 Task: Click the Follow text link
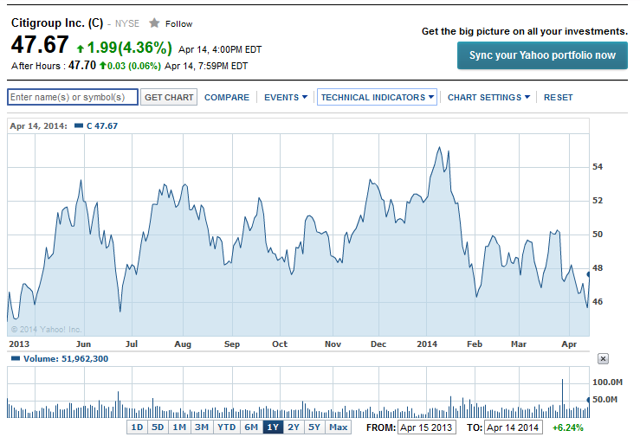click(x=179, y=24)
